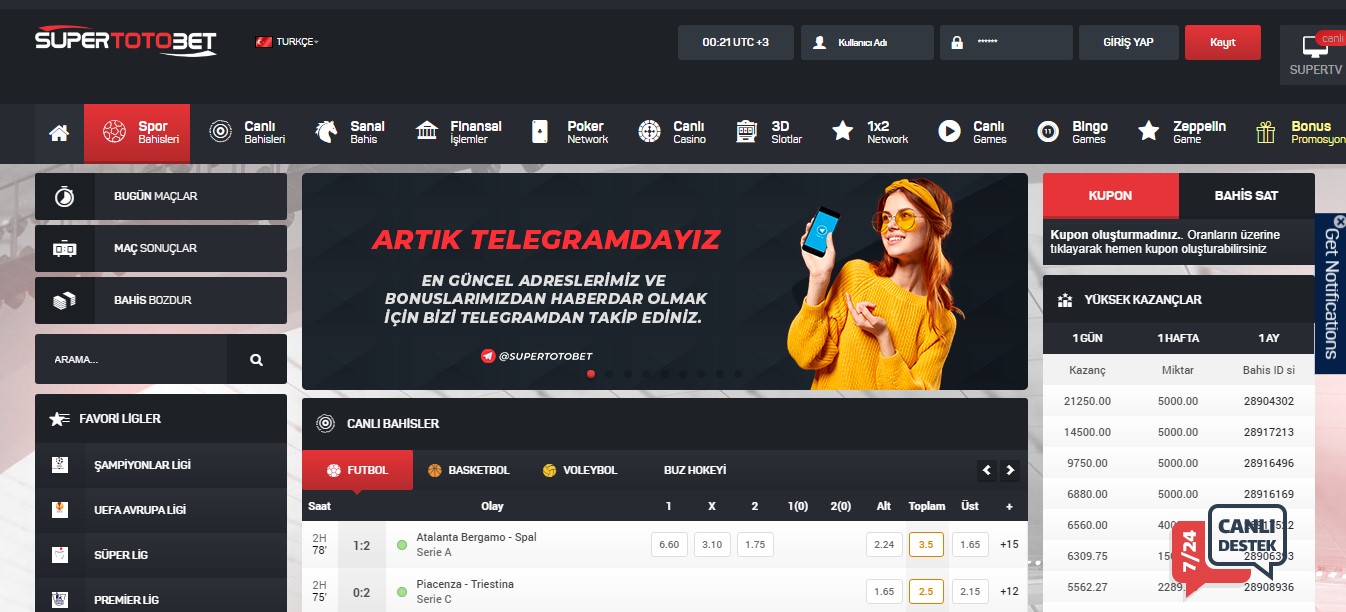Open Finansal İşlemler menu
Viewport: 1346px width, 612px height.
click(x=458, y=133)
